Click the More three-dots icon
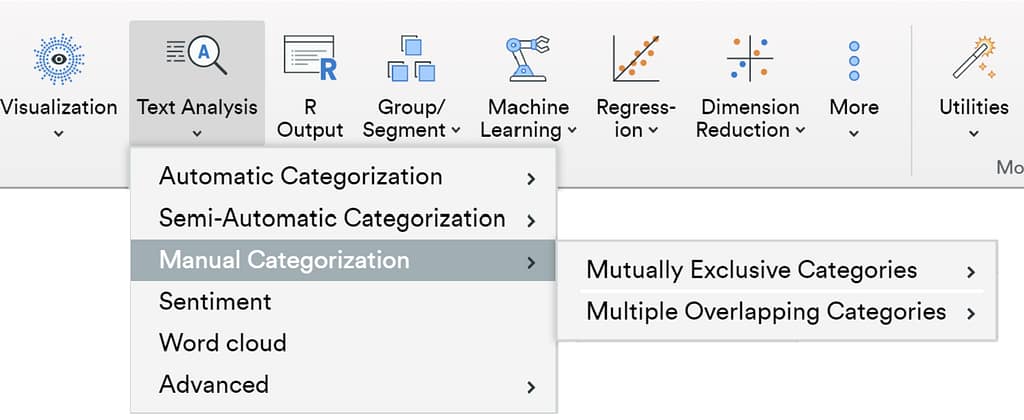The height and width of the screenshot is (420, 1024). pos(854,61)
